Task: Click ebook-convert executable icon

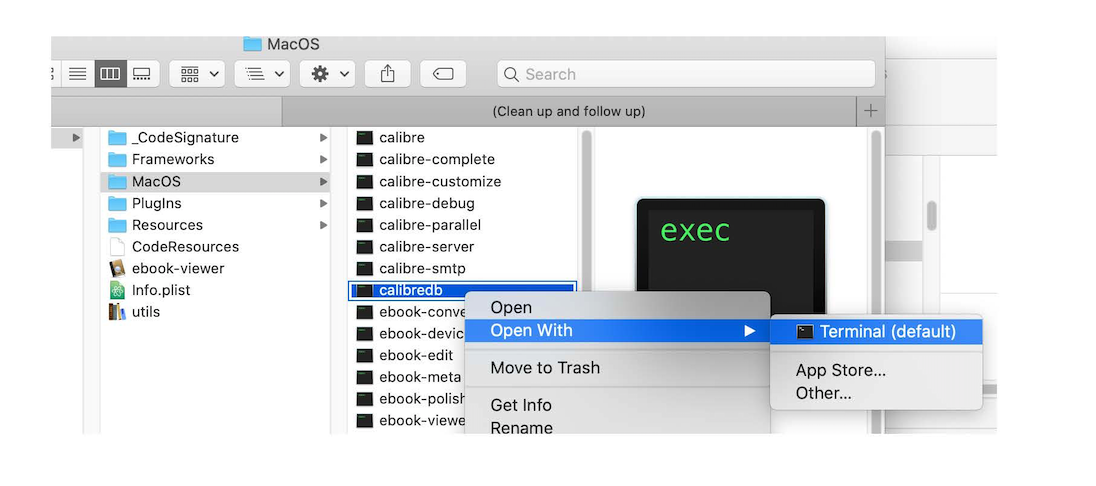Action: point(364,312)
